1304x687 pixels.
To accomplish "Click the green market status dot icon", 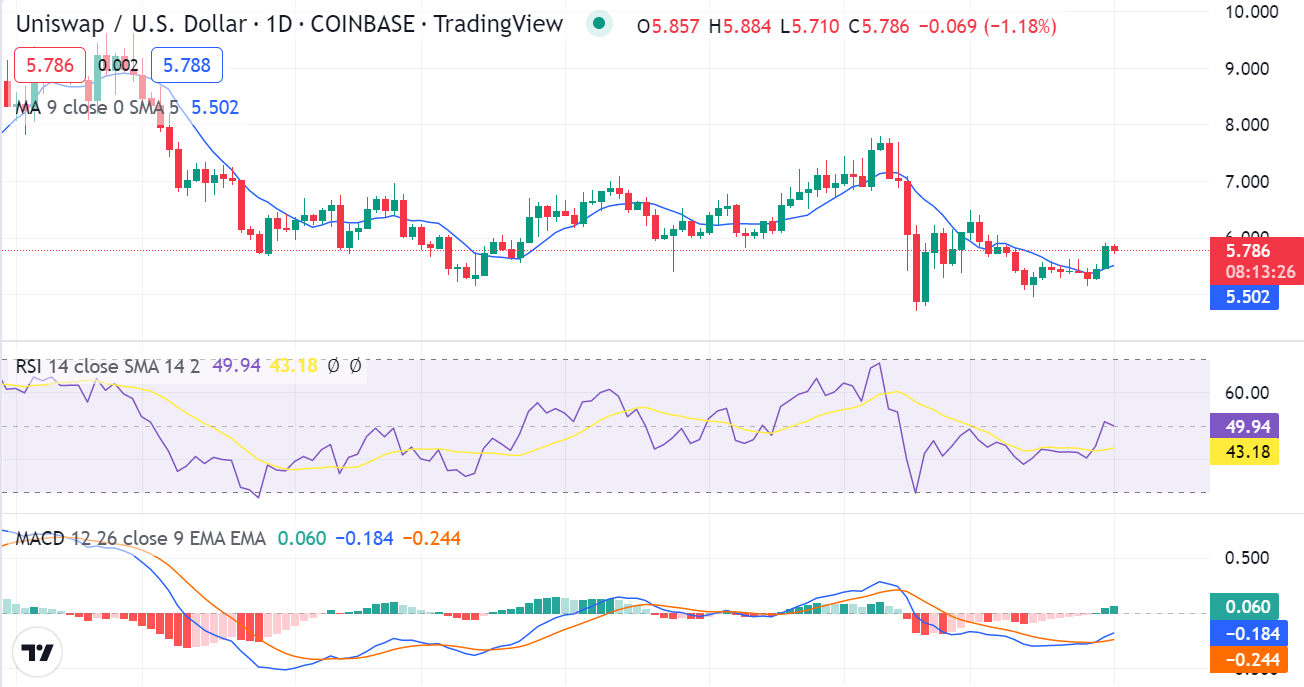I will pyautogui.click(x=599, y=25).
